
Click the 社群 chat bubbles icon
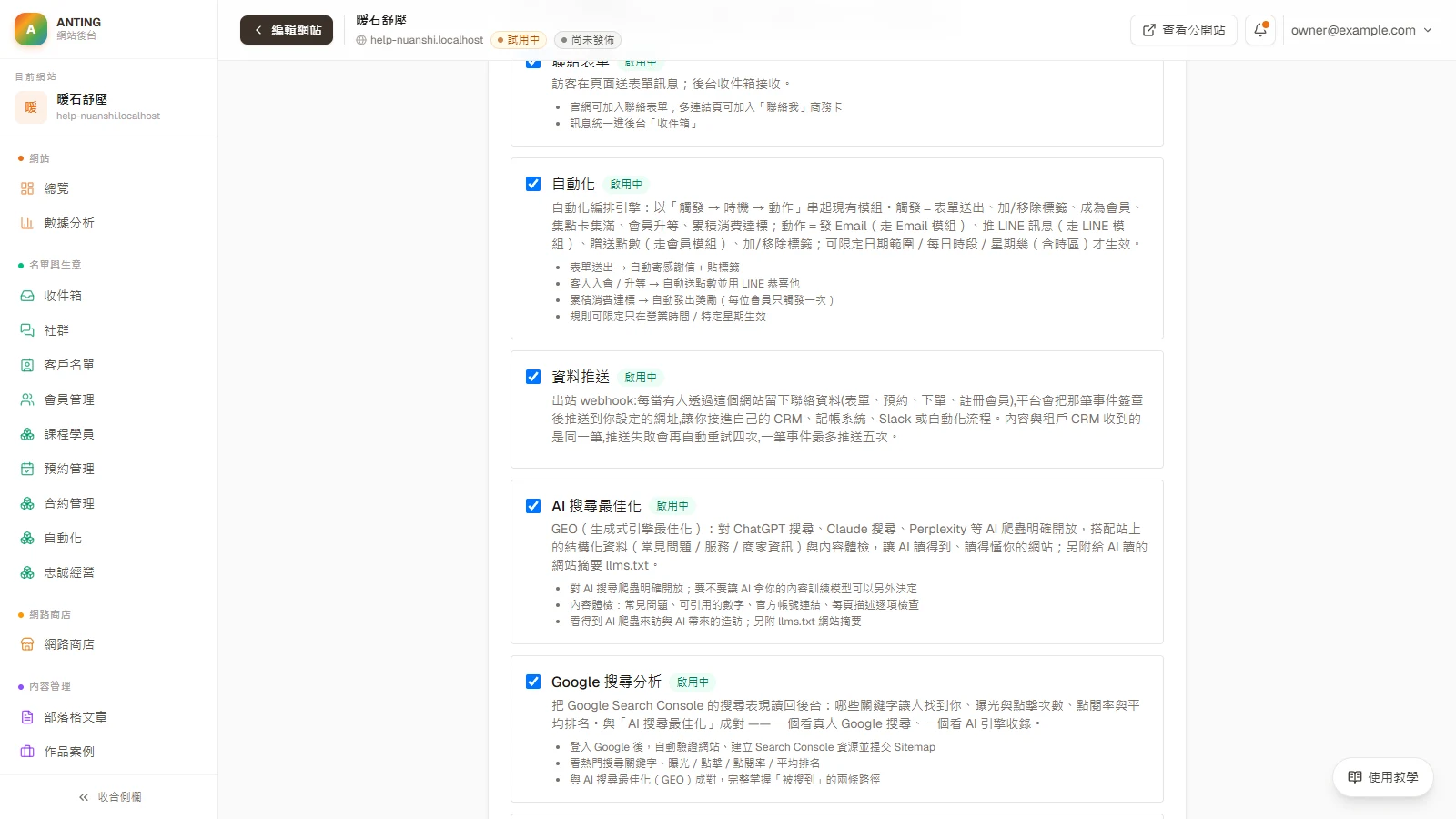coord(27,330)
